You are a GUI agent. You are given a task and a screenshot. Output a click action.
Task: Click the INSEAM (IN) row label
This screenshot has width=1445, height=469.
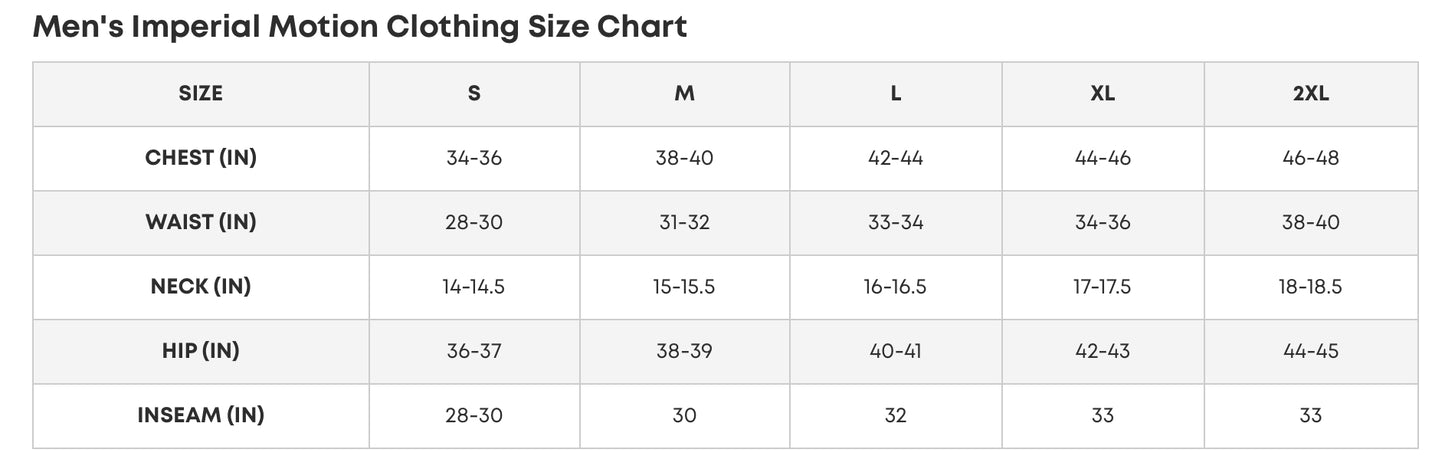pyautogui.click(x=201, y=415)
